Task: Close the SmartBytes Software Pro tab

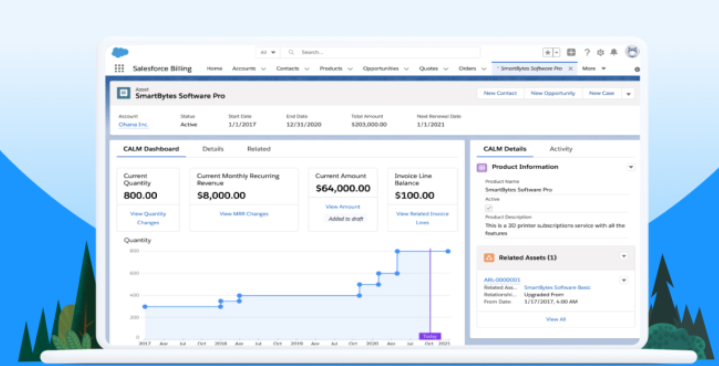Action: [x=570, y=68]
